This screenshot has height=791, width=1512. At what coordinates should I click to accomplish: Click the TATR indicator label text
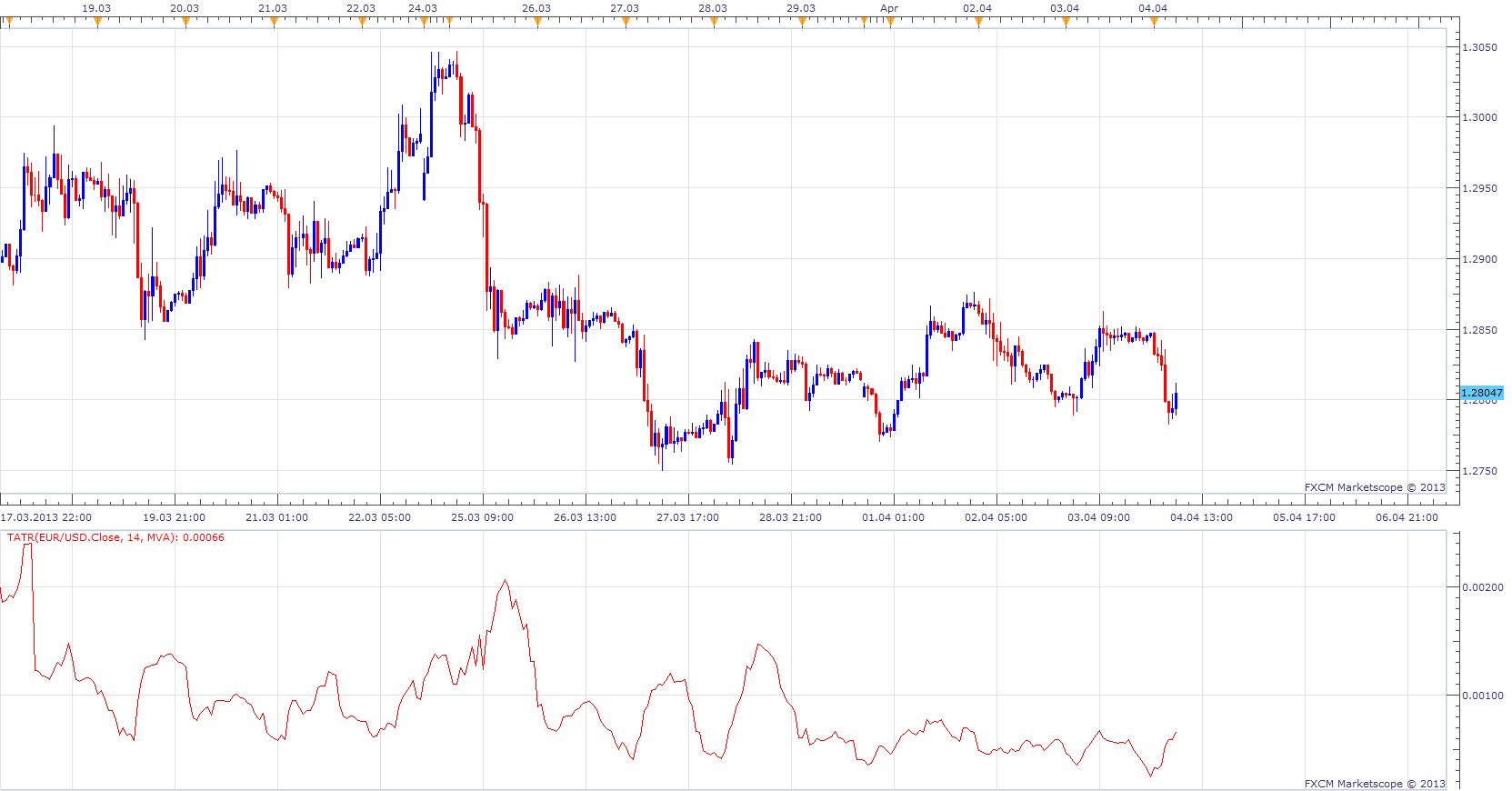[x=115, y=537]
